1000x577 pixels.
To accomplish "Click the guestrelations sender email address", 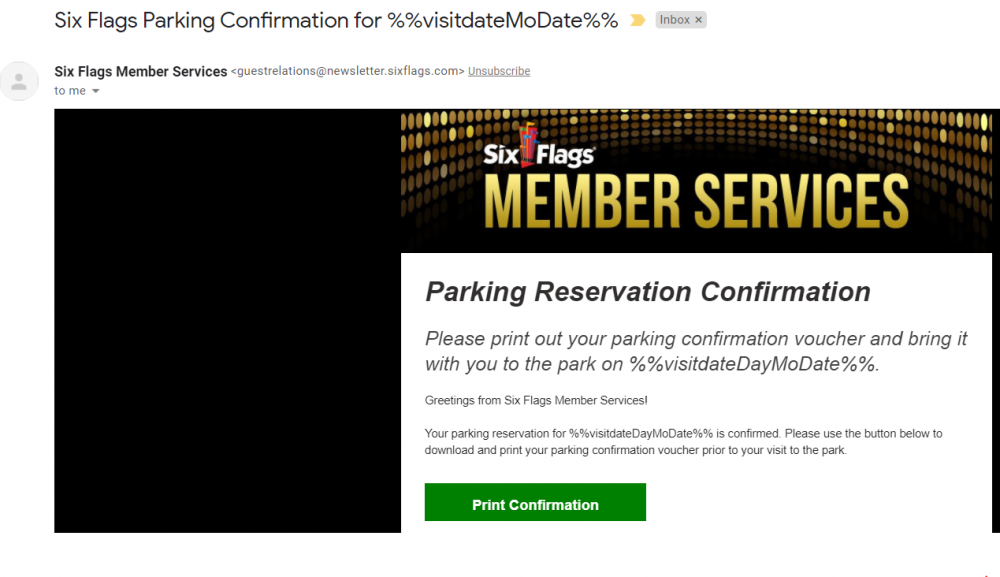I will (347, 71).
